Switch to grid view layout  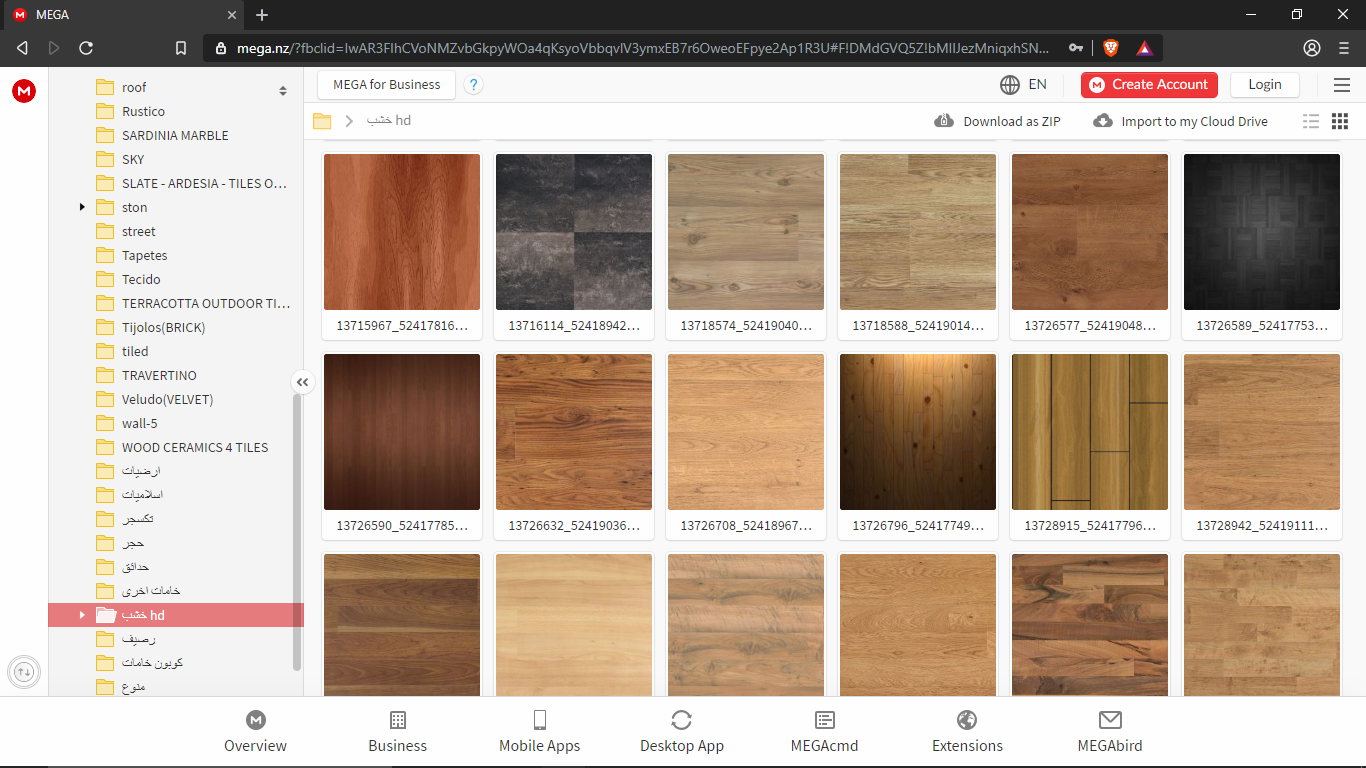[1339, 120]
